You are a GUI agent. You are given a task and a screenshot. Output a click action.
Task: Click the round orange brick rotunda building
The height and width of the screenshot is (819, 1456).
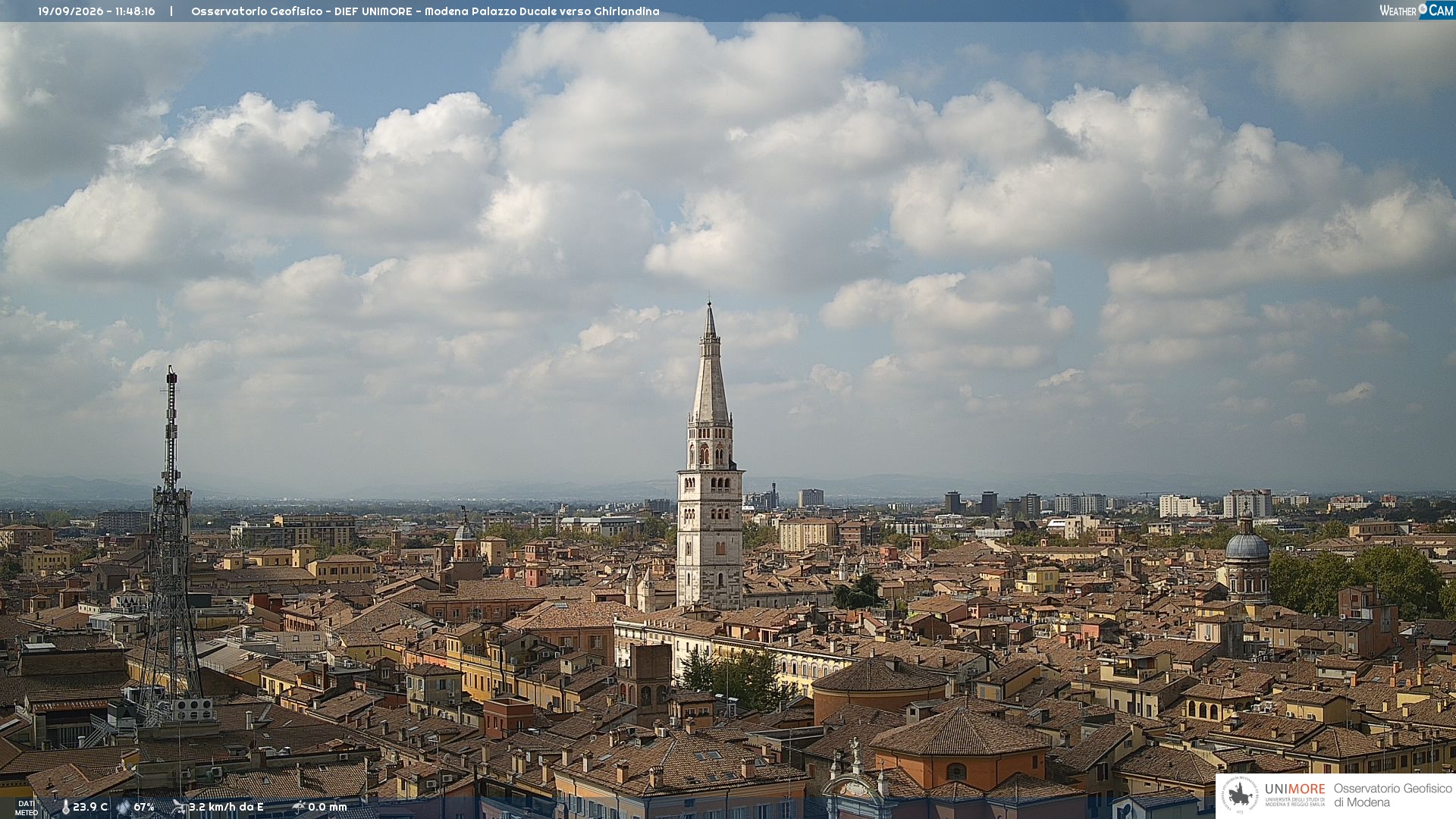pyautogui.click(x=880, y=689)
